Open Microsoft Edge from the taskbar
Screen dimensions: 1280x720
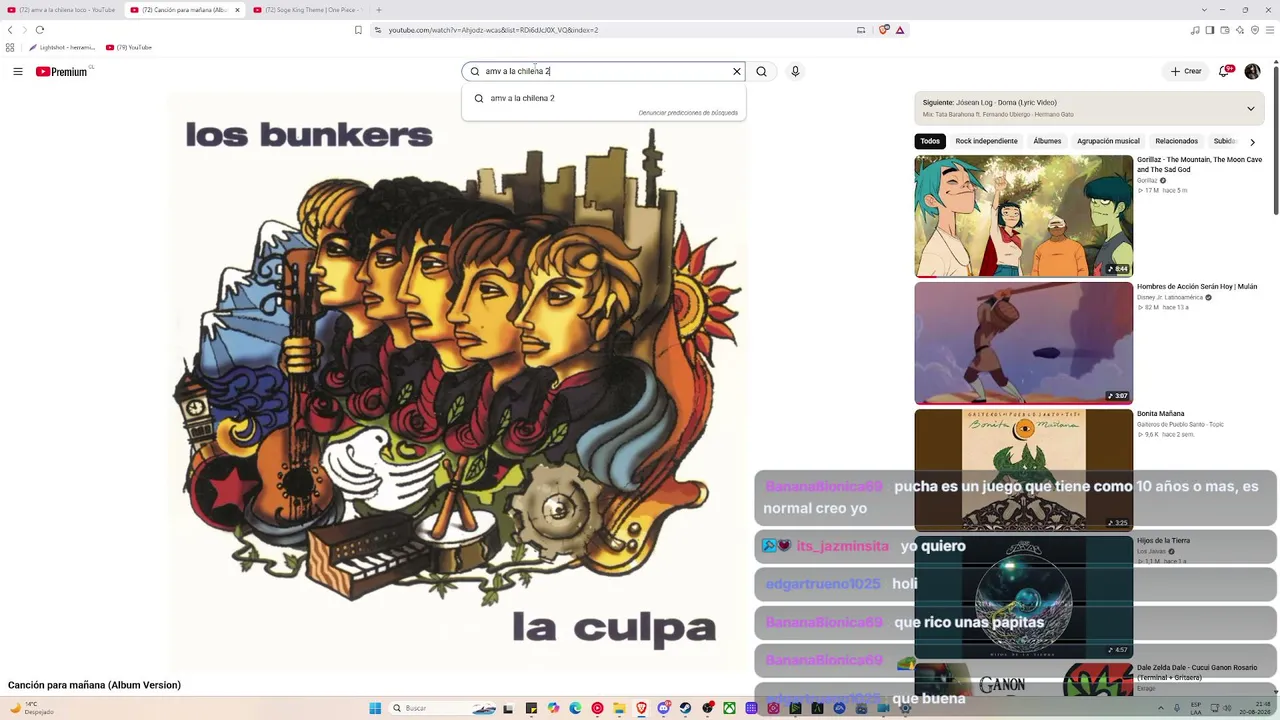575,708
